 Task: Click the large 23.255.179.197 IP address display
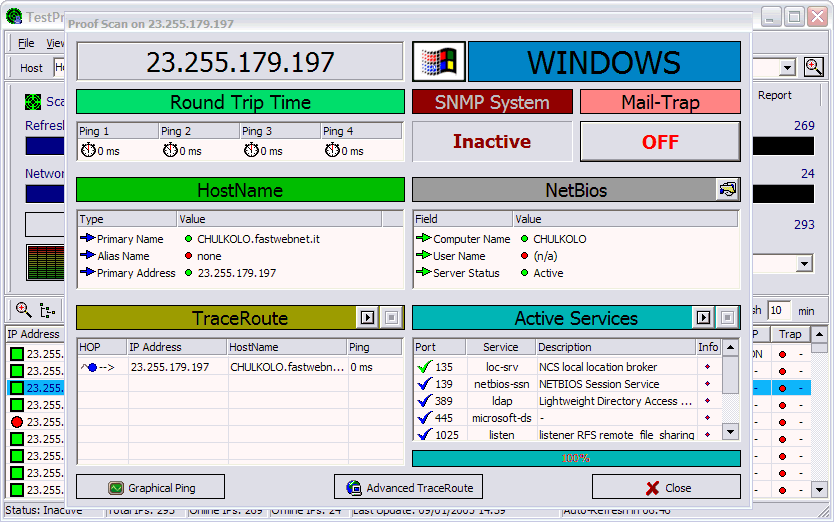(x=240, y=62)
